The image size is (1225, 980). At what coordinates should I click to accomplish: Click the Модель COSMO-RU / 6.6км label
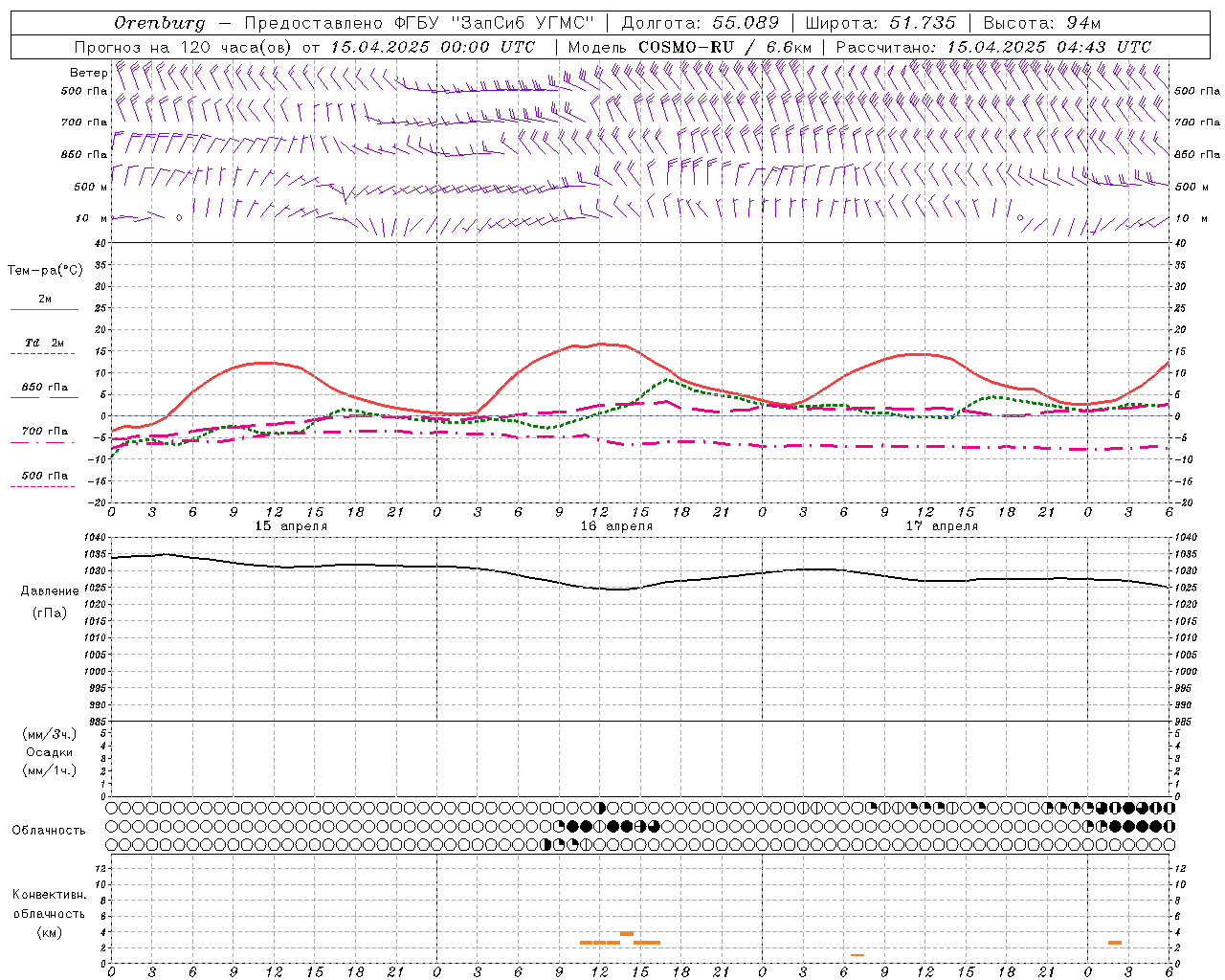coord(690,47)
